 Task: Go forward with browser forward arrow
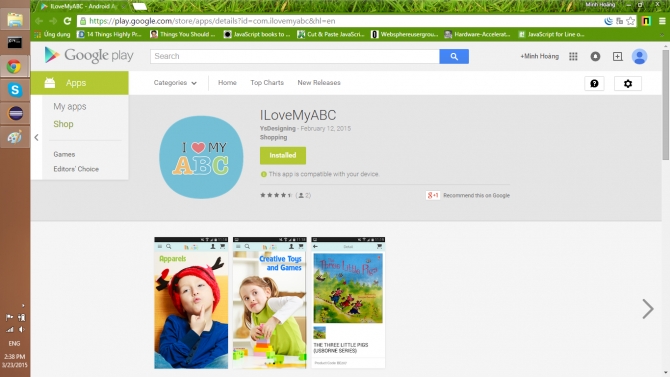pyautogui.click(x=53, y=21)
